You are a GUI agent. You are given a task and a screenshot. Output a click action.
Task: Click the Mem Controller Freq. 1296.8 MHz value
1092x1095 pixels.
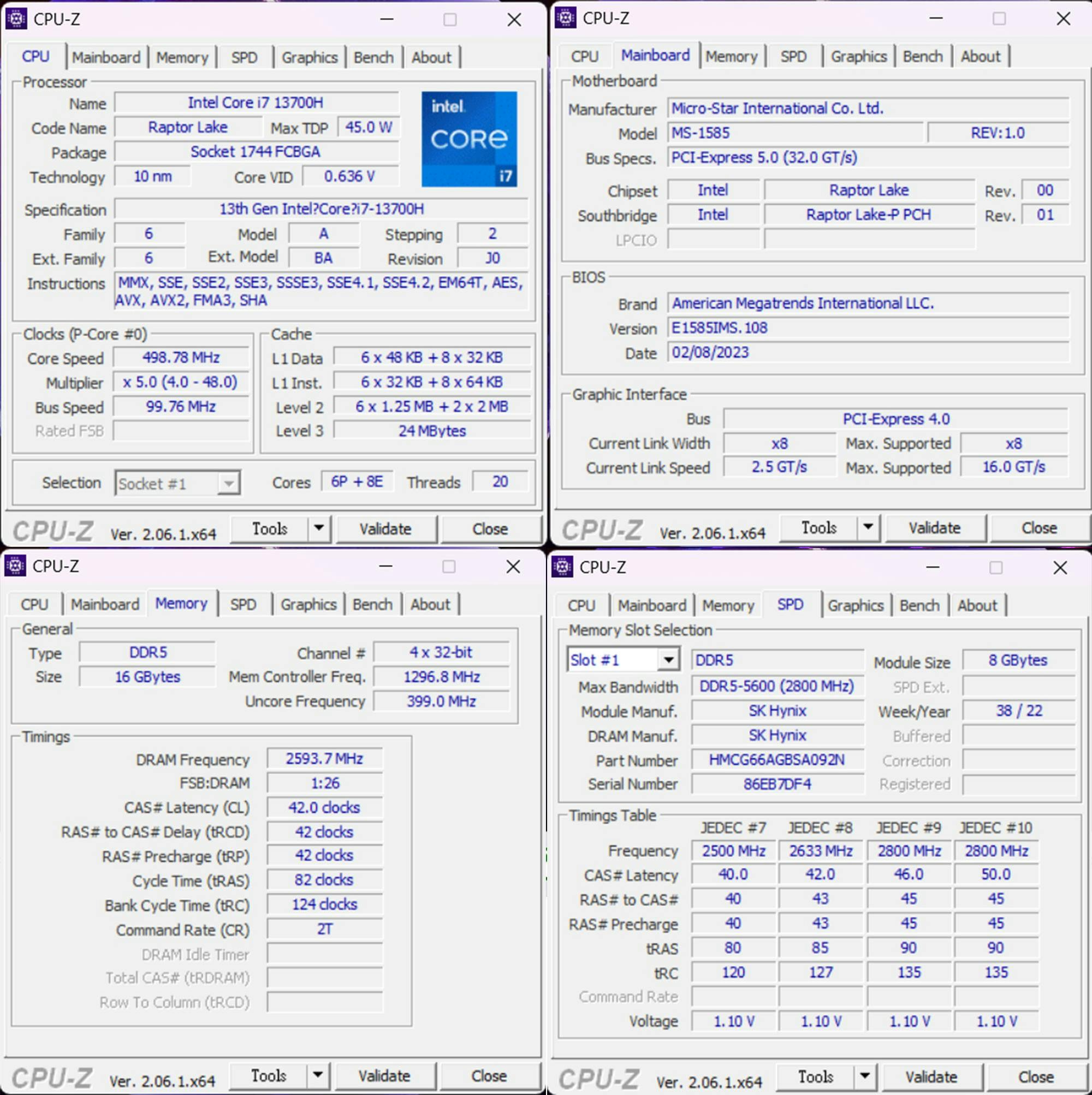442,677
